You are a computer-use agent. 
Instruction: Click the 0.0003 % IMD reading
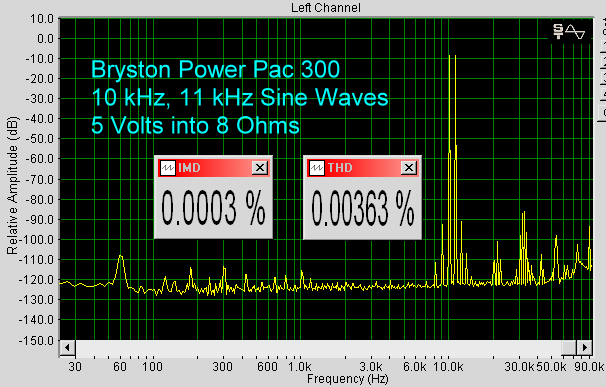(213, 208)
